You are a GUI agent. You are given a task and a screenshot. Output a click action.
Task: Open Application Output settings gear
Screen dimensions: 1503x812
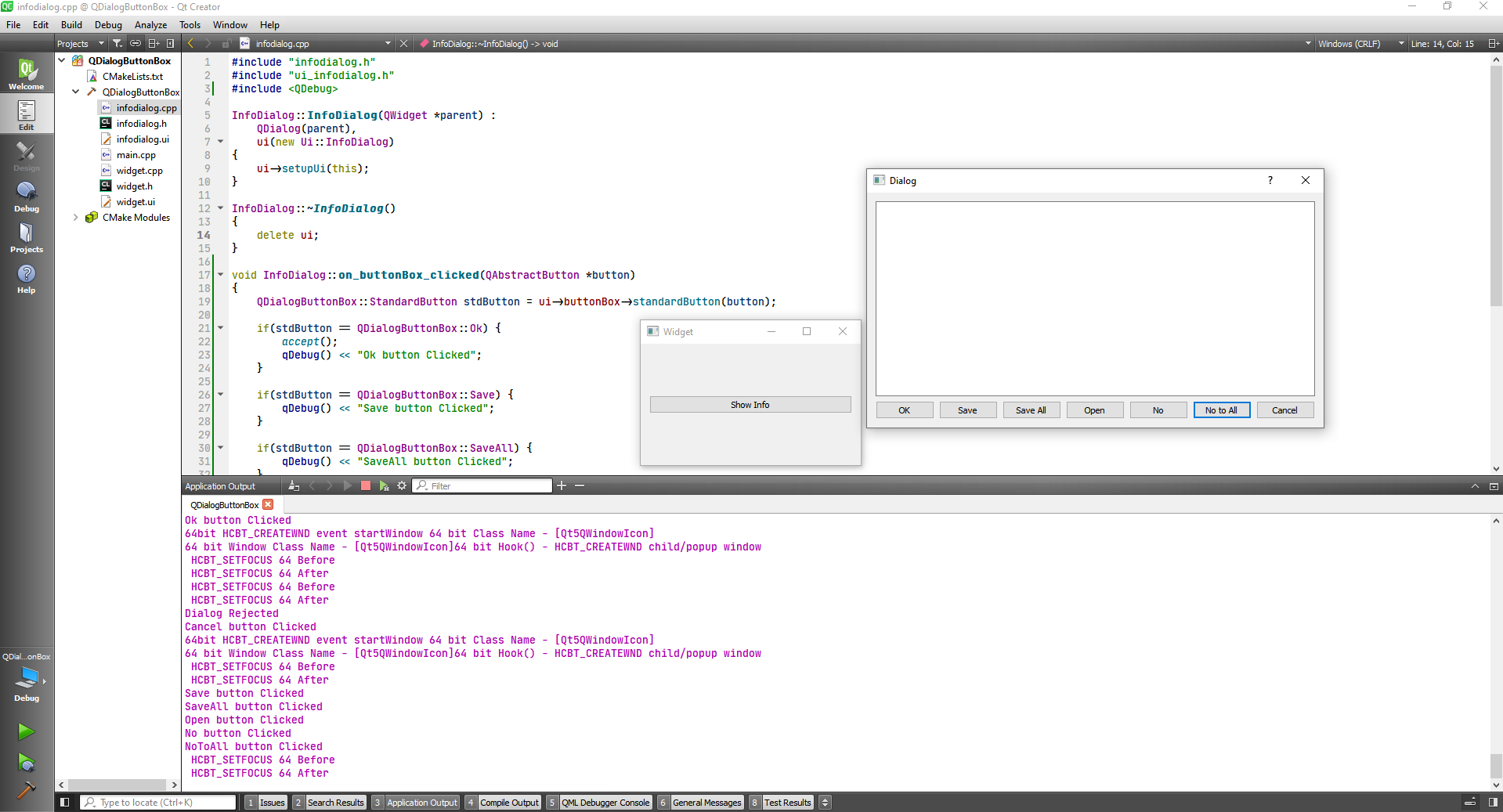[x=402, y=486]
